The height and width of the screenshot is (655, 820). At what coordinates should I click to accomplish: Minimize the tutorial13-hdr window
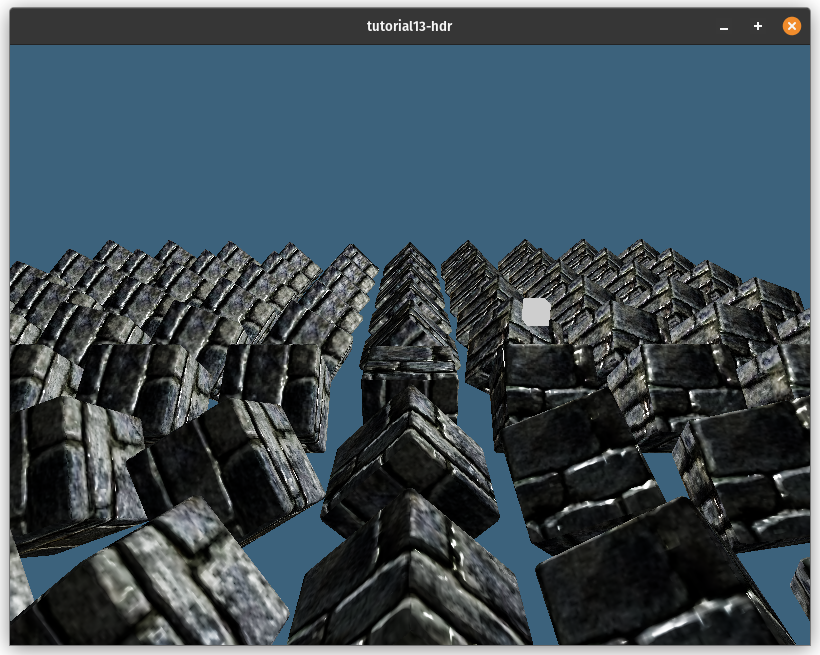[724, 27]
